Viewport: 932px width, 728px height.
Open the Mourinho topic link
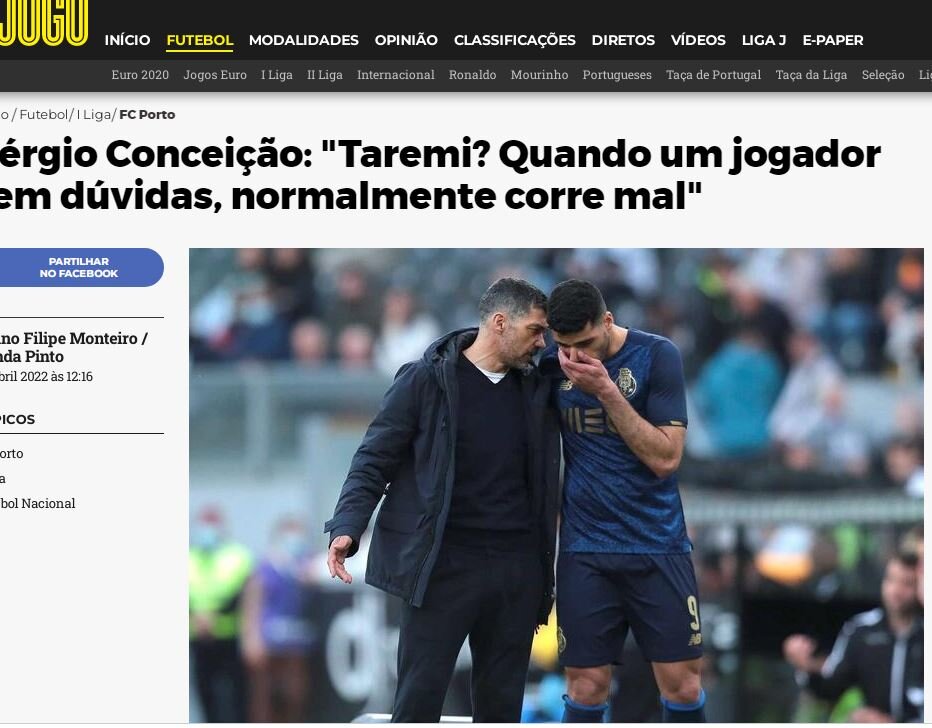pos(539,75)
